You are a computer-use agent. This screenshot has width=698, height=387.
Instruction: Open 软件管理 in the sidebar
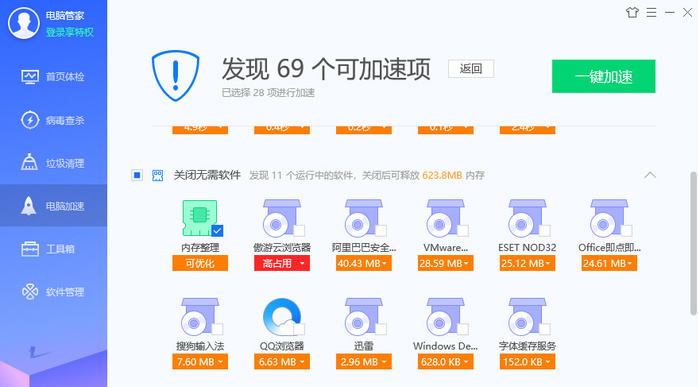coord(53,292)
